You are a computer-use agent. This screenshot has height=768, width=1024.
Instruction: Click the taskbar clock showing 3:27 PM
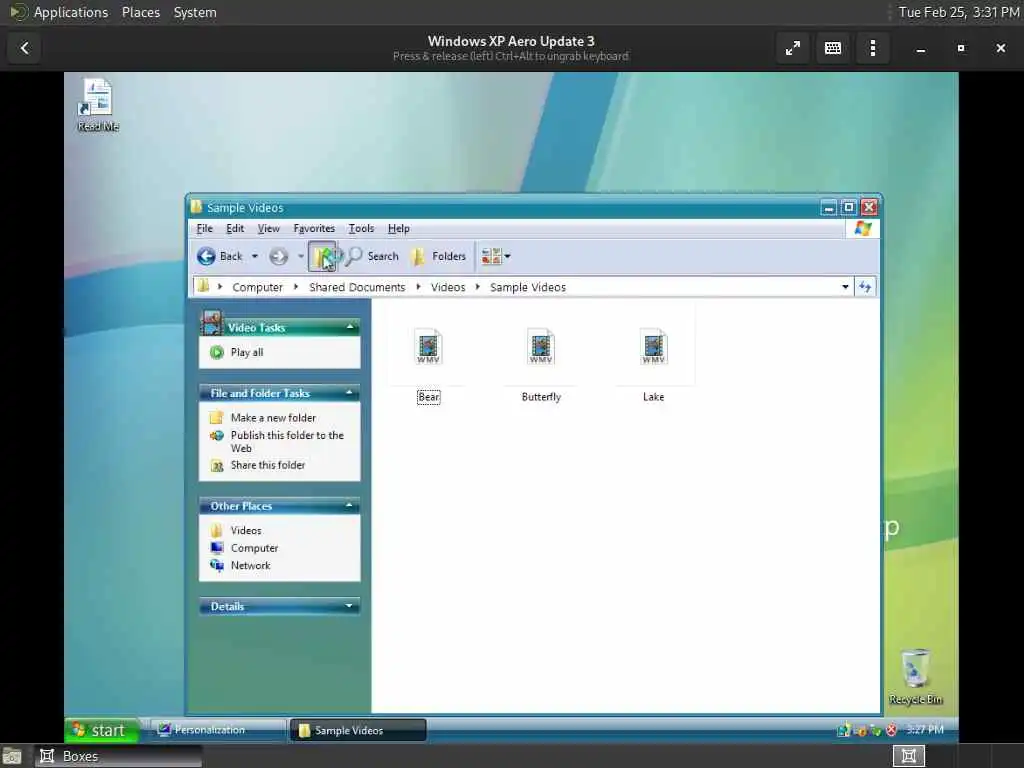[x=925, y=729]
